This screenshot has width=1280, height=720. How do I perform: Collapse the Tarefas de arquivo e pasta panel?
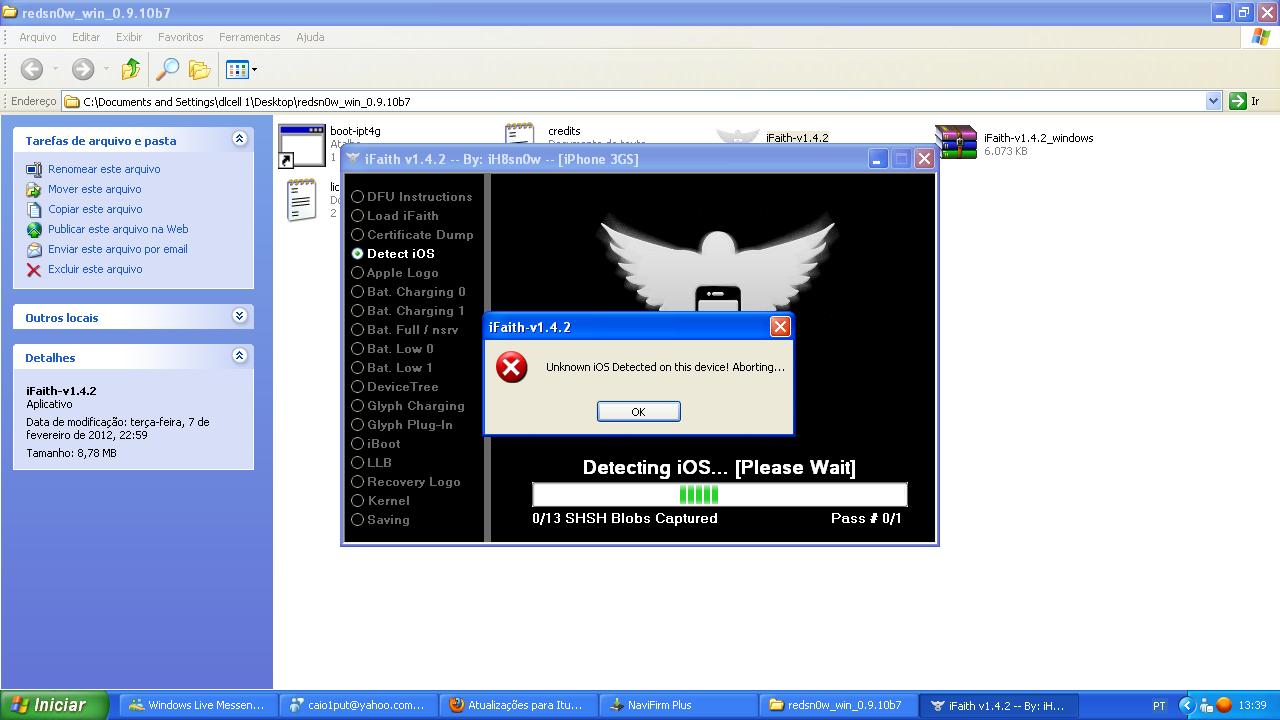coord(239,139)
